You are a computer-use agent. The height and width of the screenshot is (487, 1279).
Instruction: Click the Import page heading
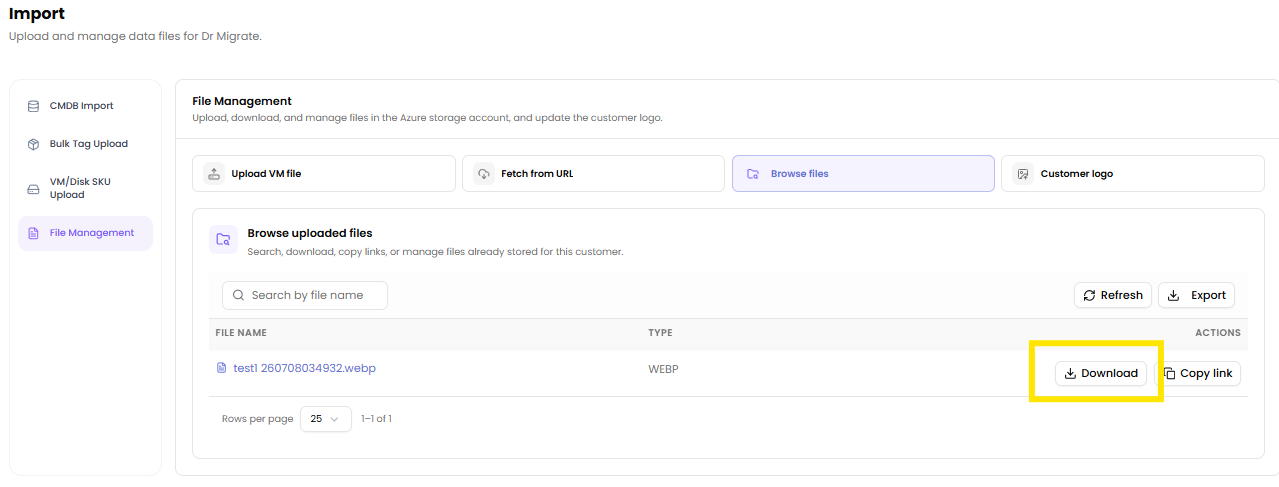click(x=37, y=14)
